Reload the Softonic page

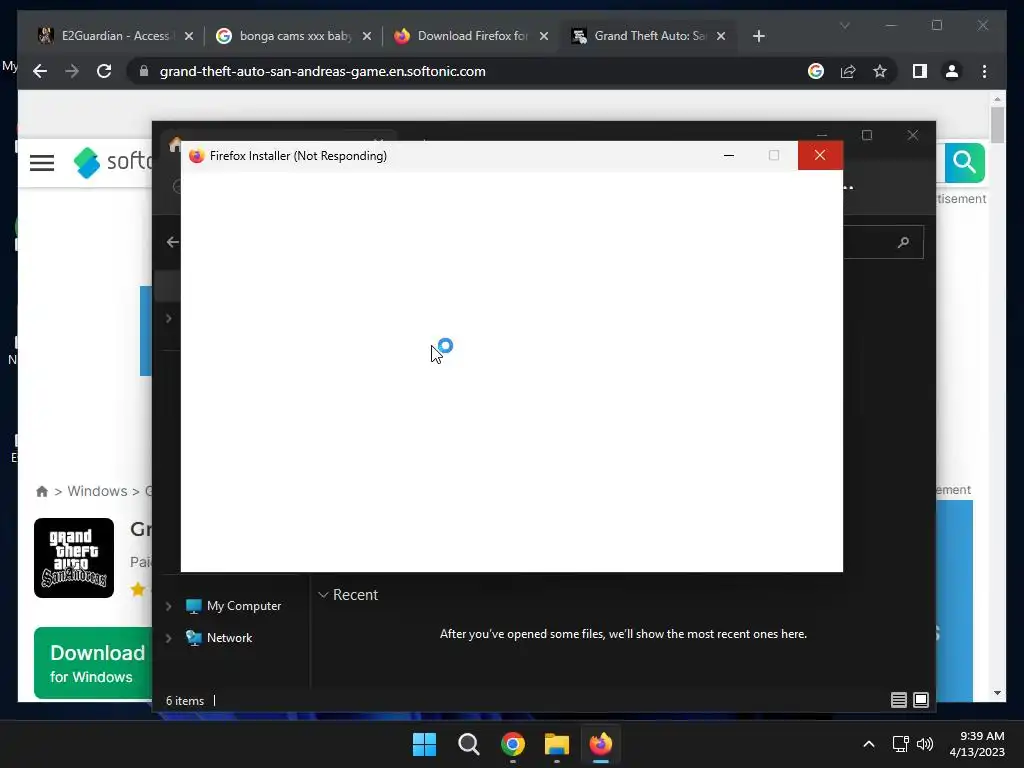click(104, 71)
